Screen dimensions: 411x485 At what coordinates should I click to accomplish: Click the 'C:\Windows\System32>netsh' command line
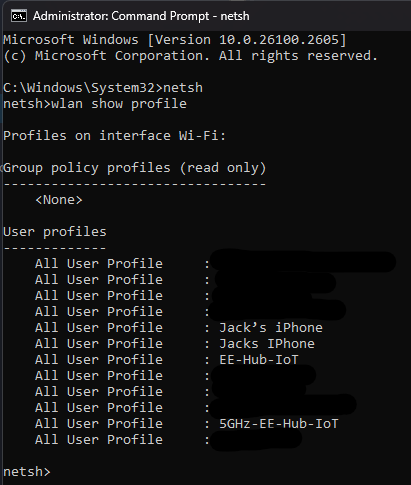pyautogui.click(x=103, y=88)
